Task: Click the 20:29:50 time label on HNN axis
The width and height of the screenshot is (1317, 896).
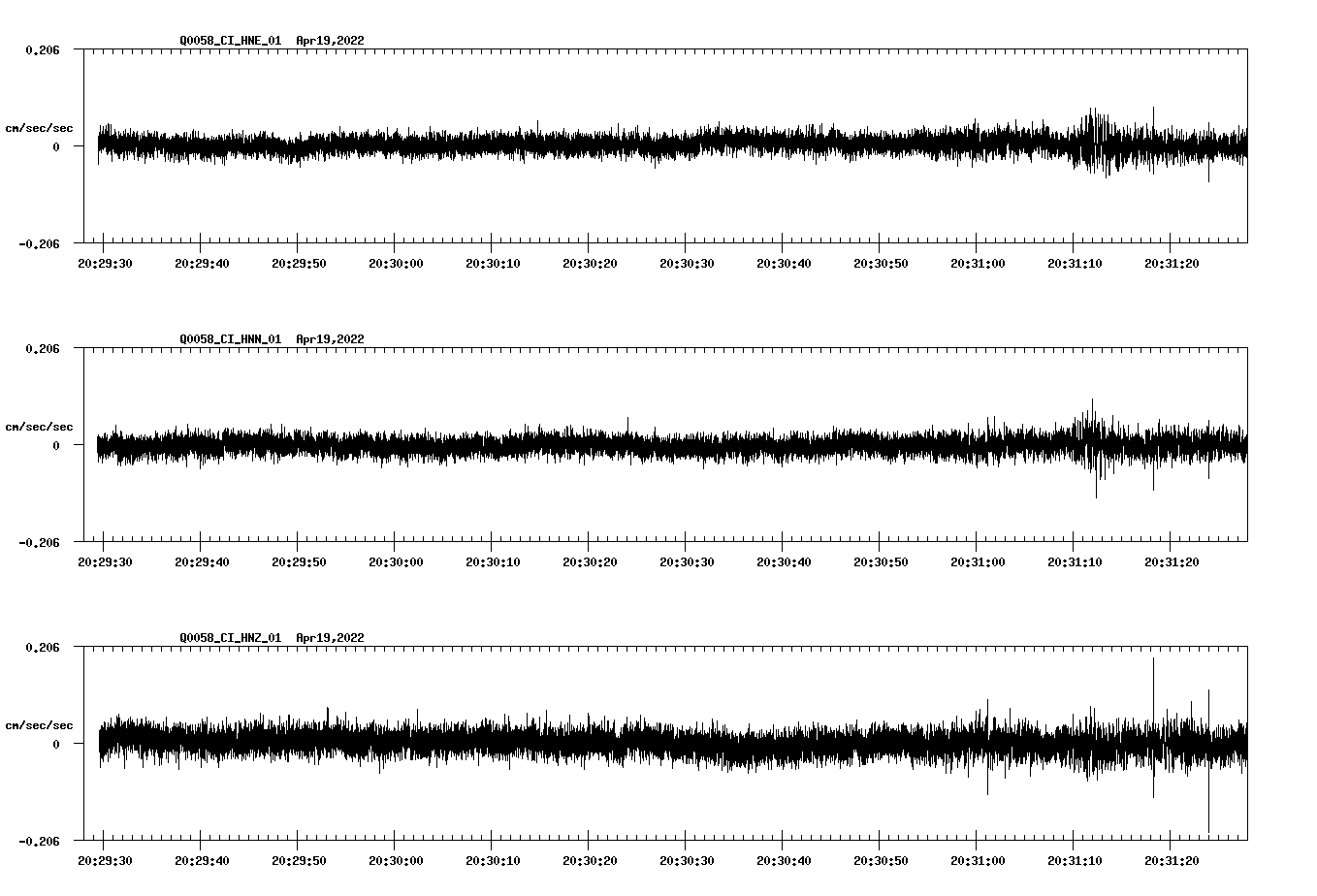Action: coord(299,562)
